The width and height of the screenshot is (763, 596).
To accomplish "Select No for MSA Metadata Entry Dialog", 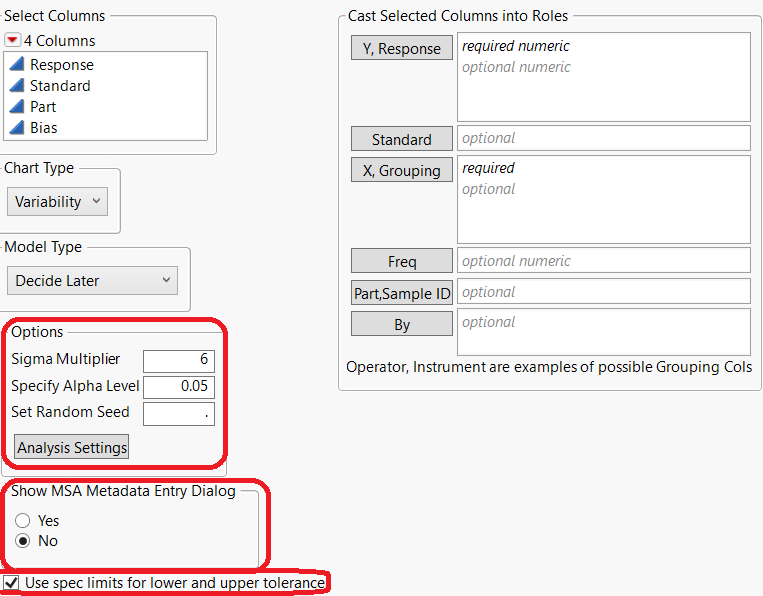I will (22, 541).
